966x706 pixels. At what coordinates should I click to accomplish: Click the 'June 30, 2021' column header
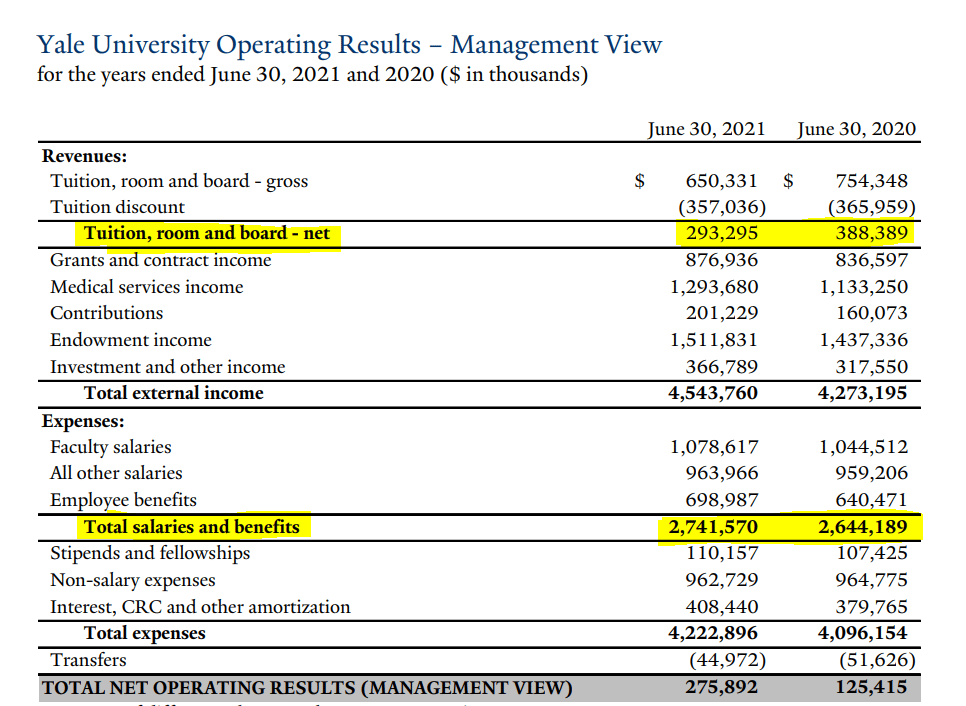pyautogui.click(x=706, y=129)
